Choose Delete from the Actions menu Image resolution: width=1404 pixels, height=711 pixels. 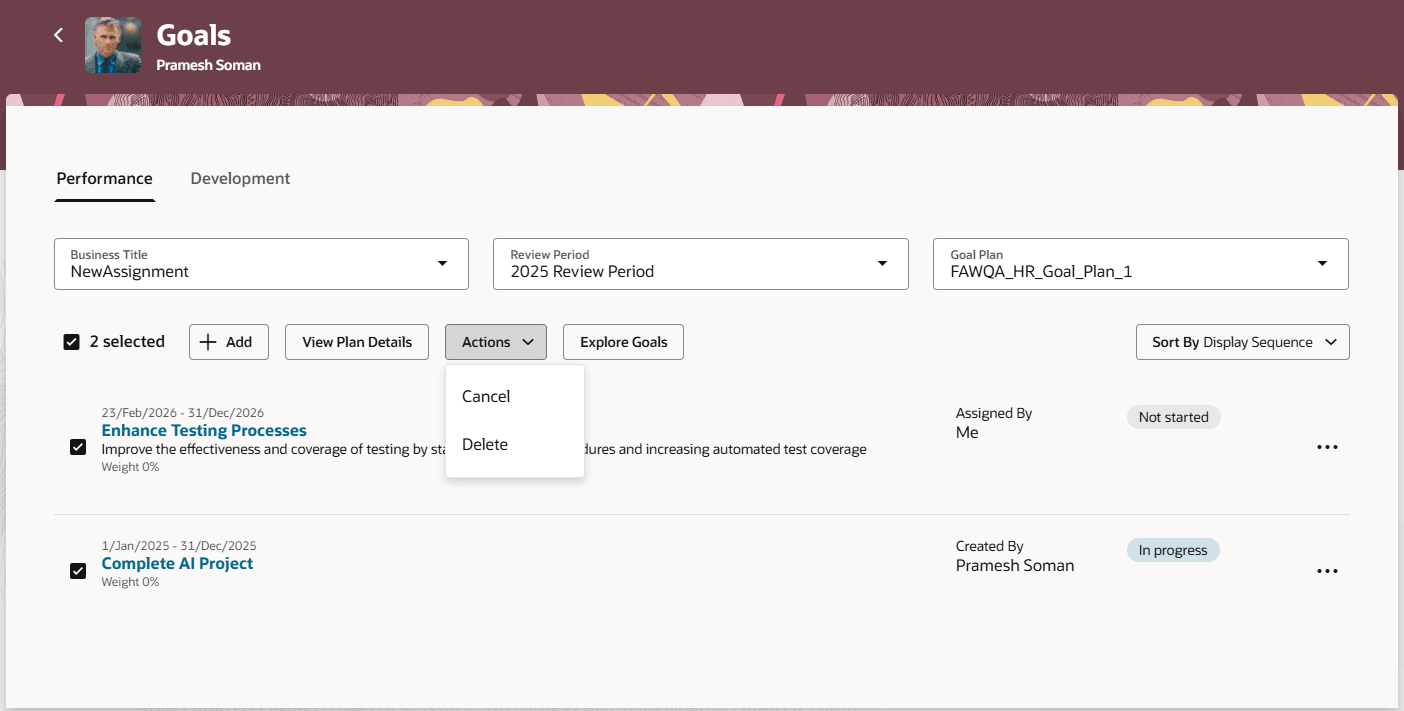(x=484, y=444)
